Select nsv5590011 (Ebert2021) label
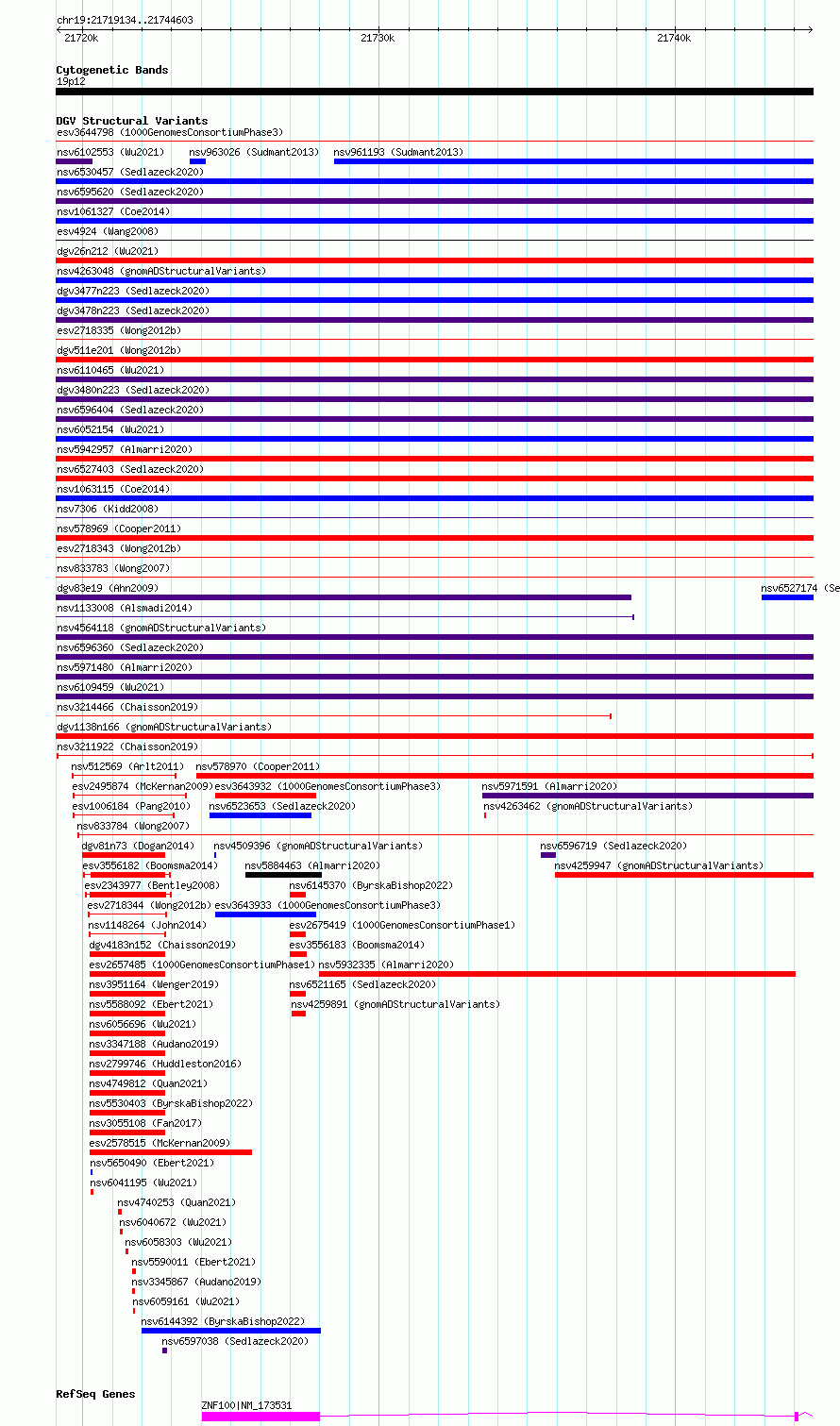 point(193,1262)
